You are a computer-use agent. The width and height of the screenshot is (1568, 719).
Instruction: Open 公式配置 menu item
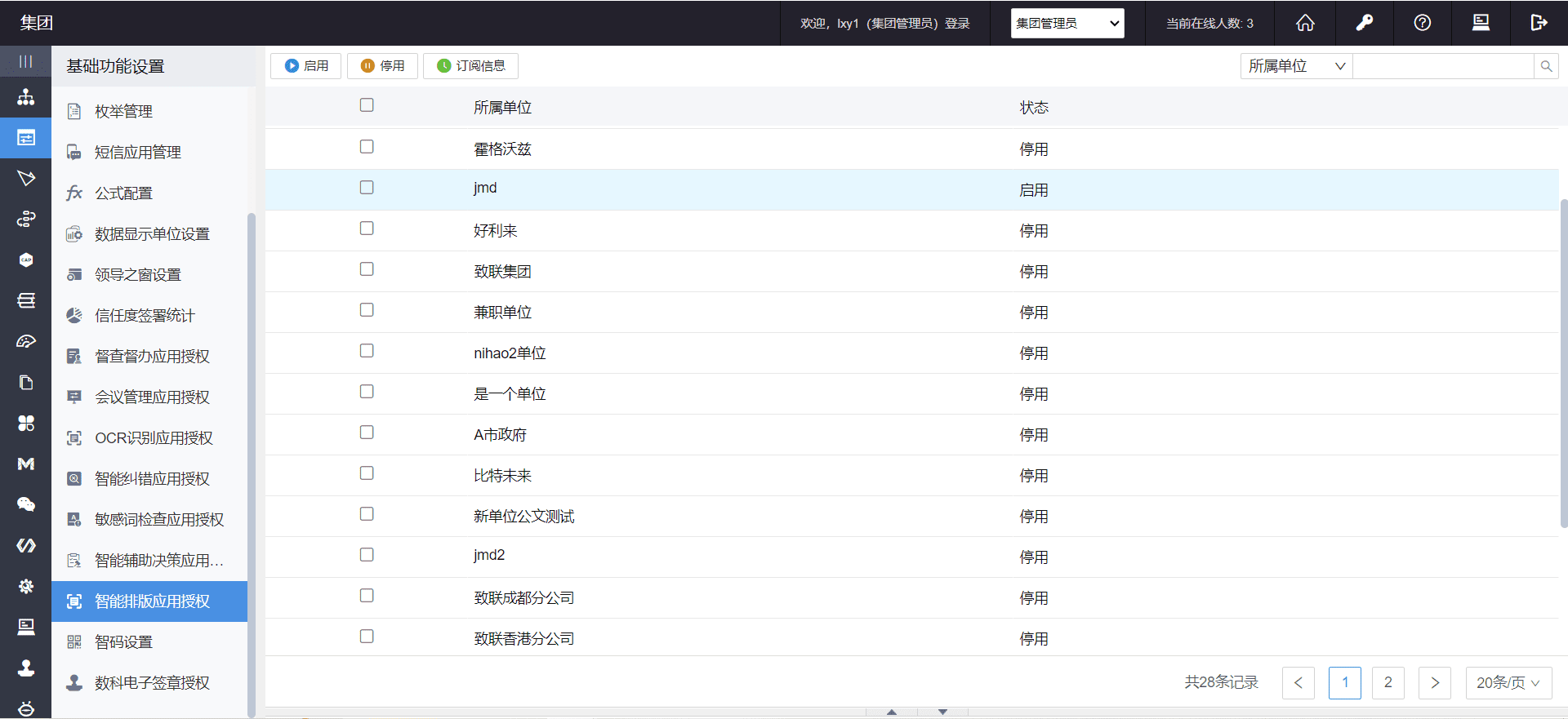click(x=149, y=193)
